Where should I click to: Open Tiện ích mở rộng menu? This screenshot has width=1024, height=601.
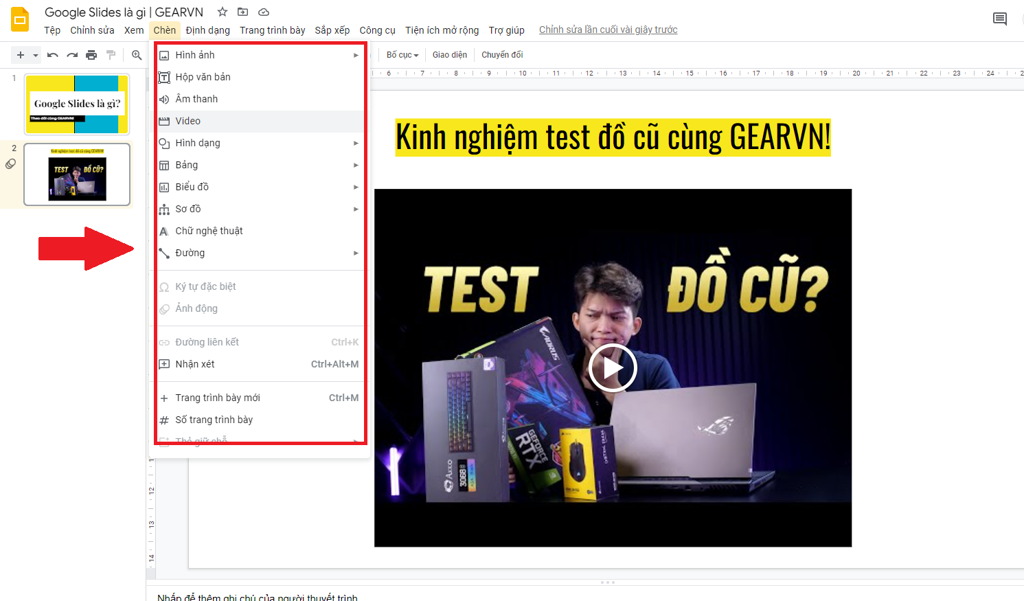point(441,30)
